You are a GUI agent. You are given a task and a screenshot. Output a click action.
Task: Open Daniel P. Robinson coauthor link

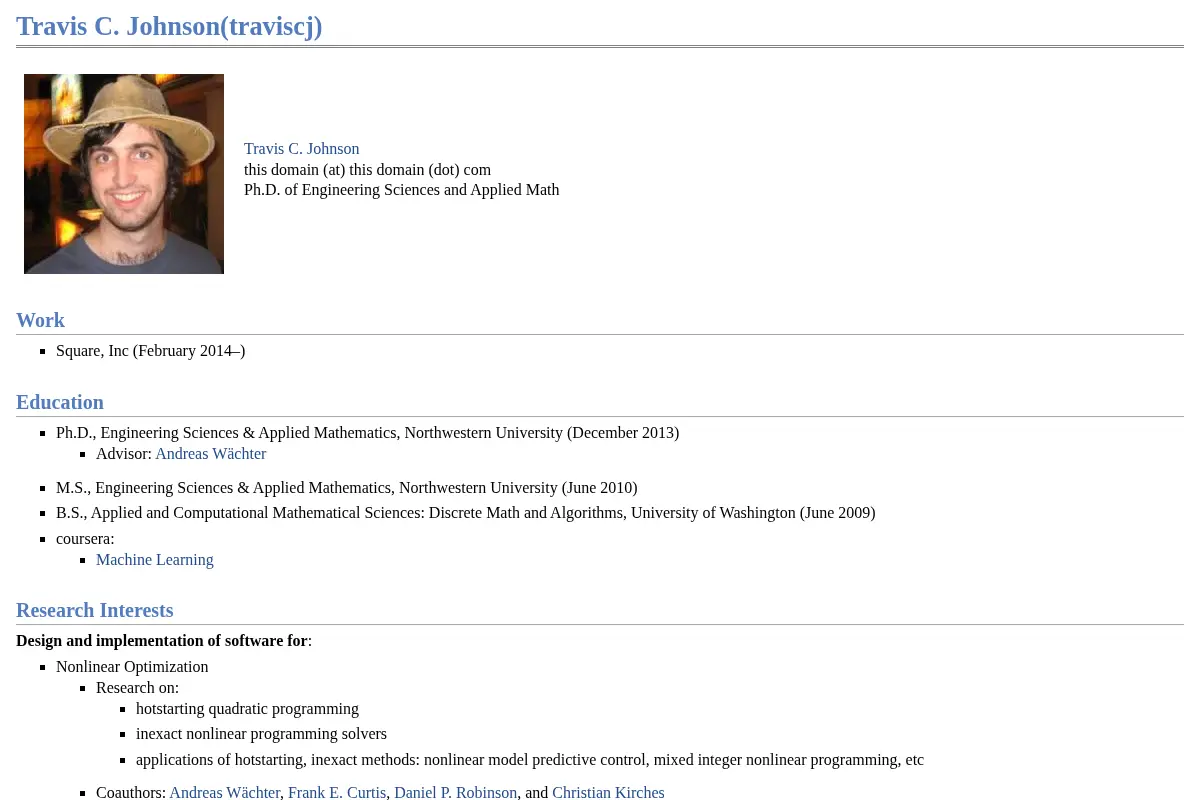coord(456,793)
